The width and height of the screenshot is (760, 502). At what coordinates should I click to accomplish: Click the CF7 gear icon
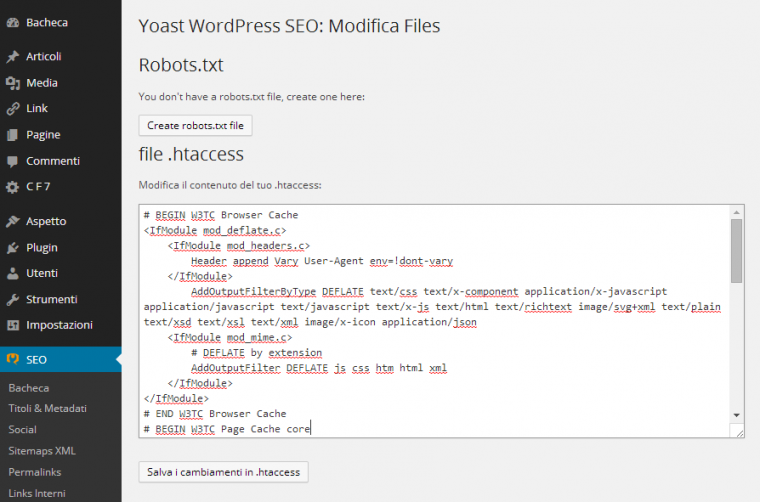(13, 187)
